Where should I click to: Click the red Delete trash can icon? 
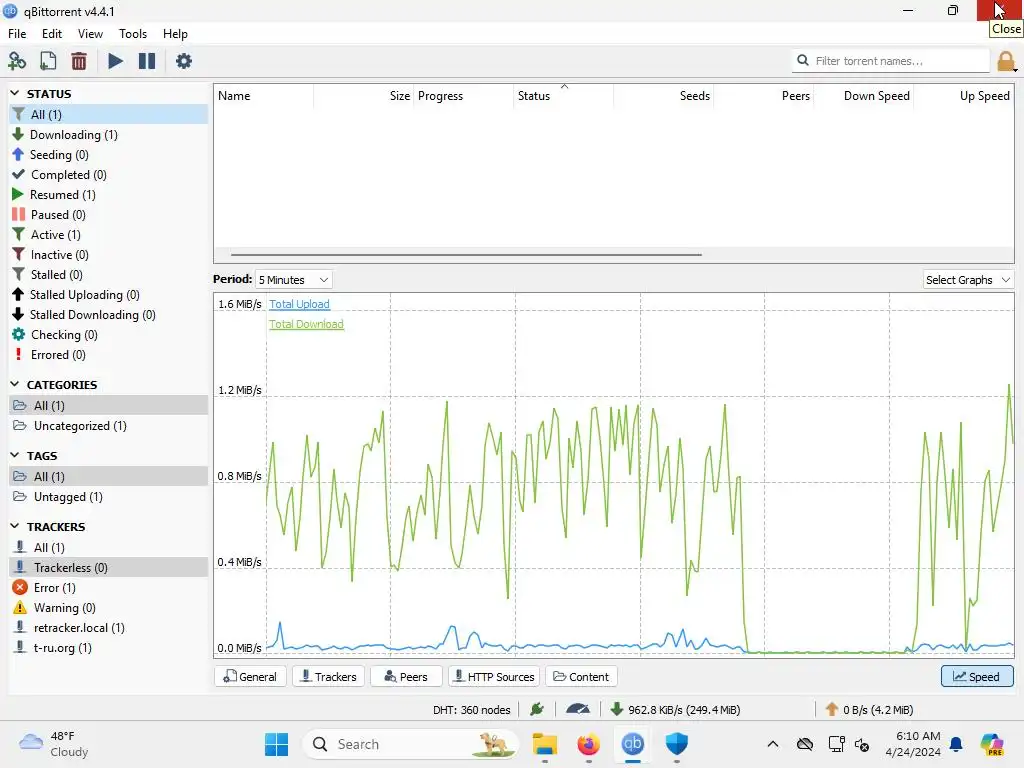pos(78,61)
